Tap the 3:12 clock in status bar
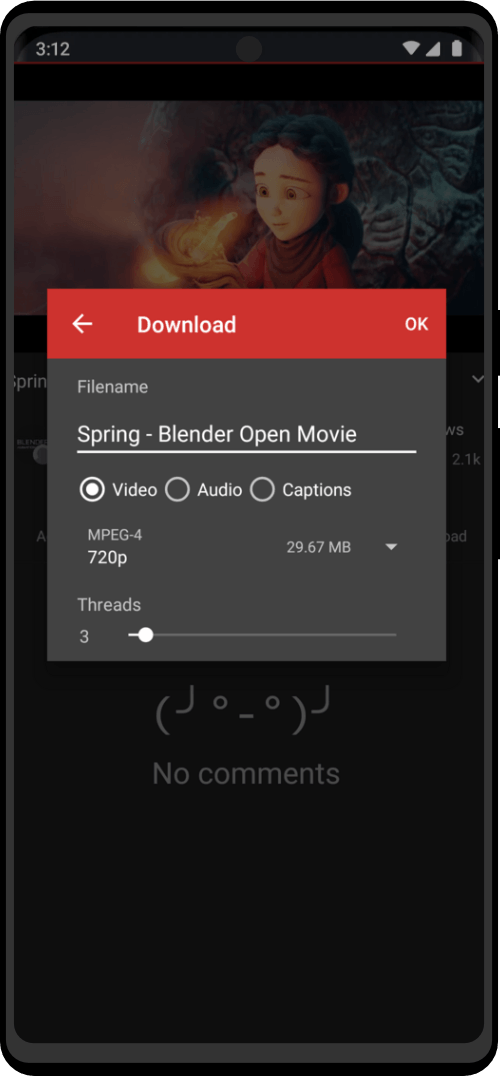Image resolution: width=500 pixels, height=1076 pixels. pyautogui.click(x=53, y=49)
